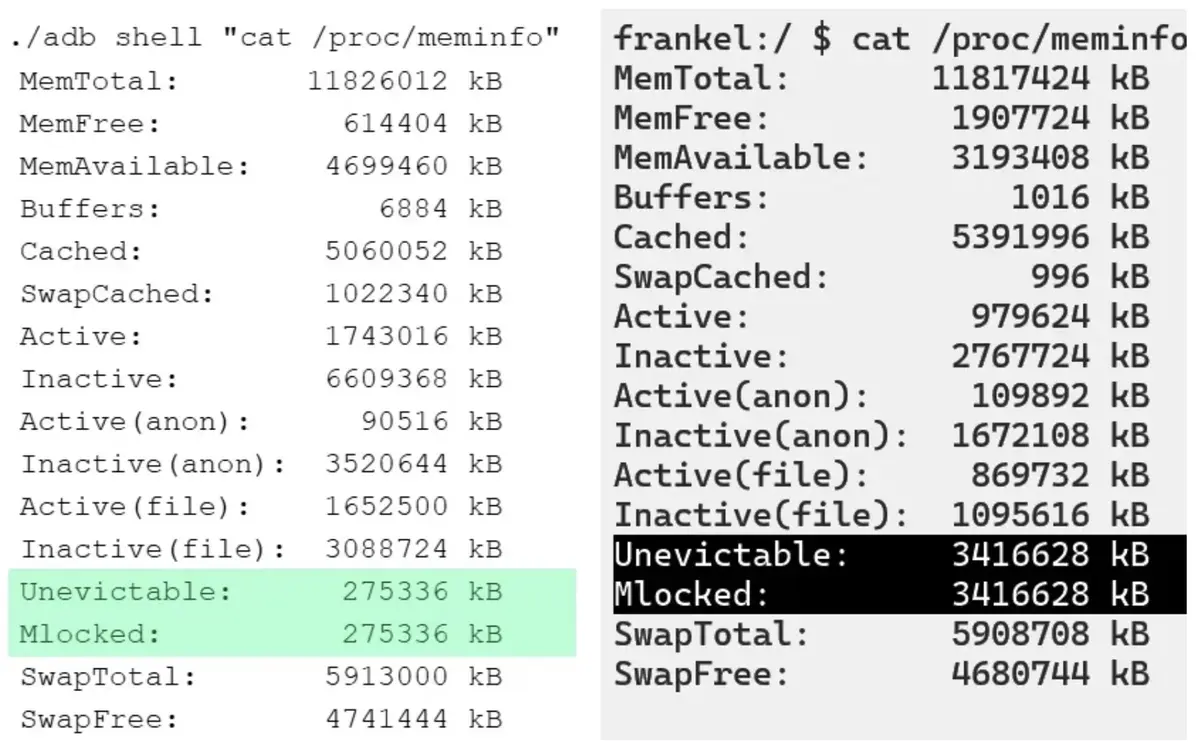
Task: Click the black highlighted Unevictable 3416628 row
Action: click(x=896, y=554)
